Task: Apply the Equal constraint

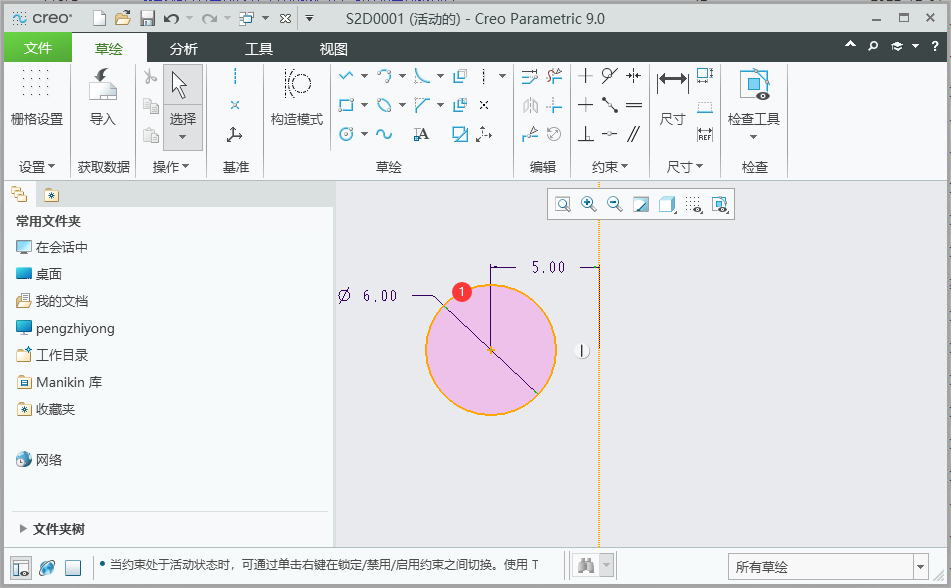Action: pyautogui.click(x=634, y=105)
